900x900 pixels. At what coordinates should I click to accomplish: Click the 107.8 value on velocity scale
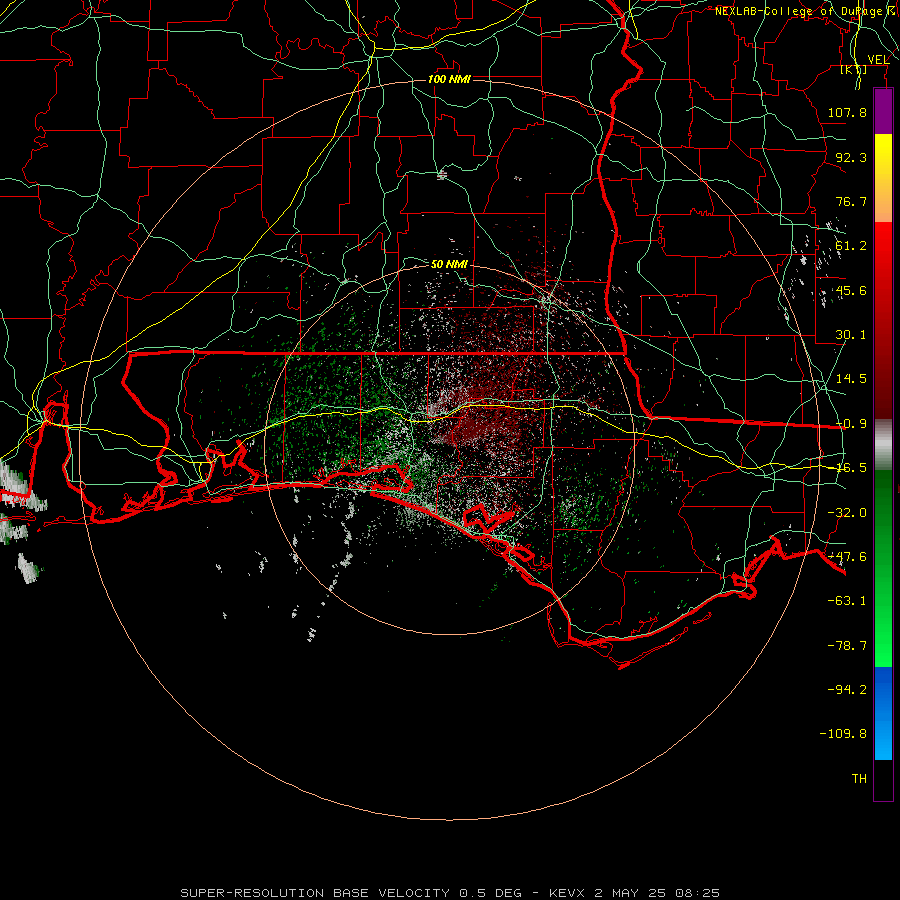tap(847, 112)
